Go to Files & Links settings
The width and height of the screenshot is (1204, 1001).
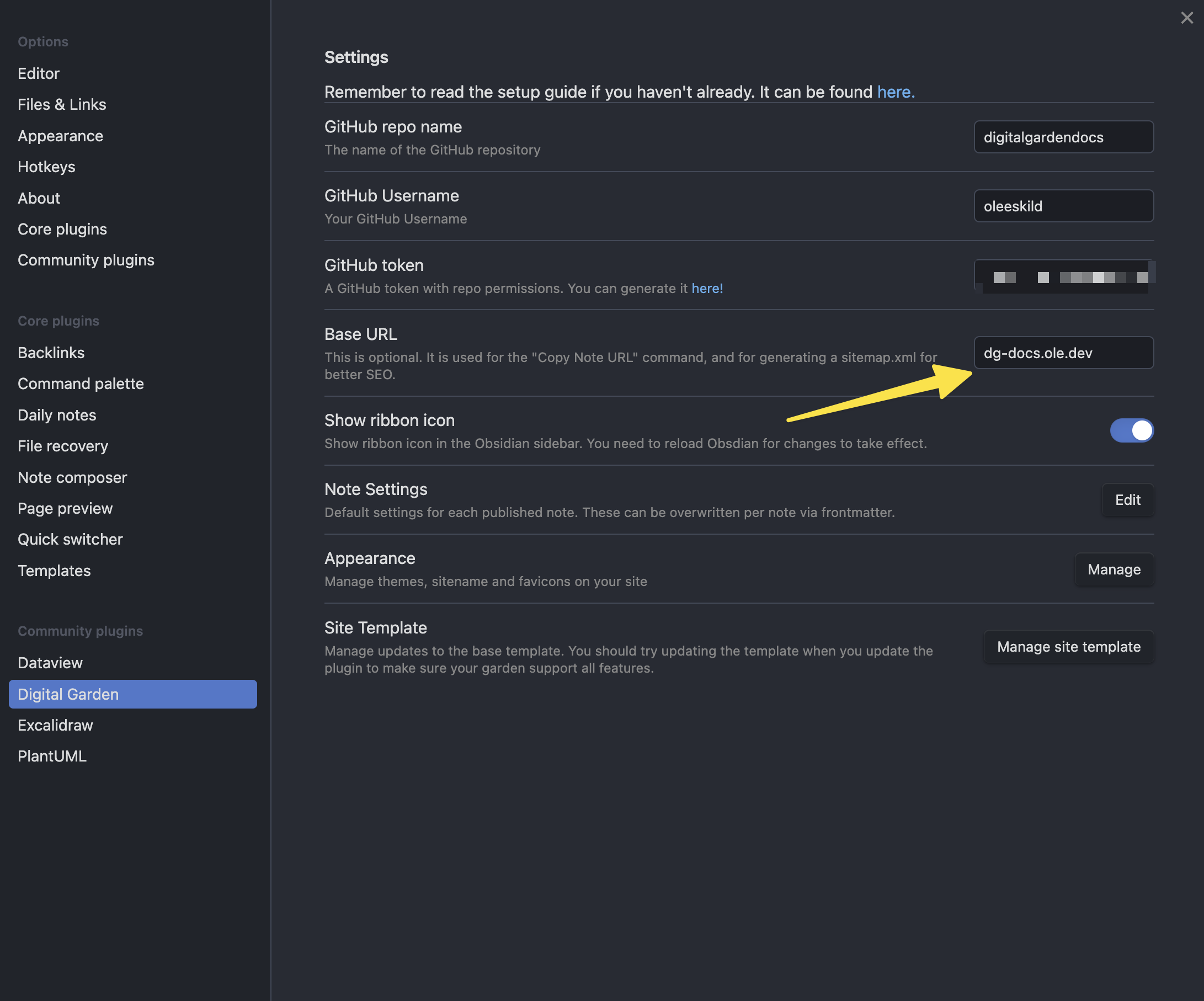point(62,104)
